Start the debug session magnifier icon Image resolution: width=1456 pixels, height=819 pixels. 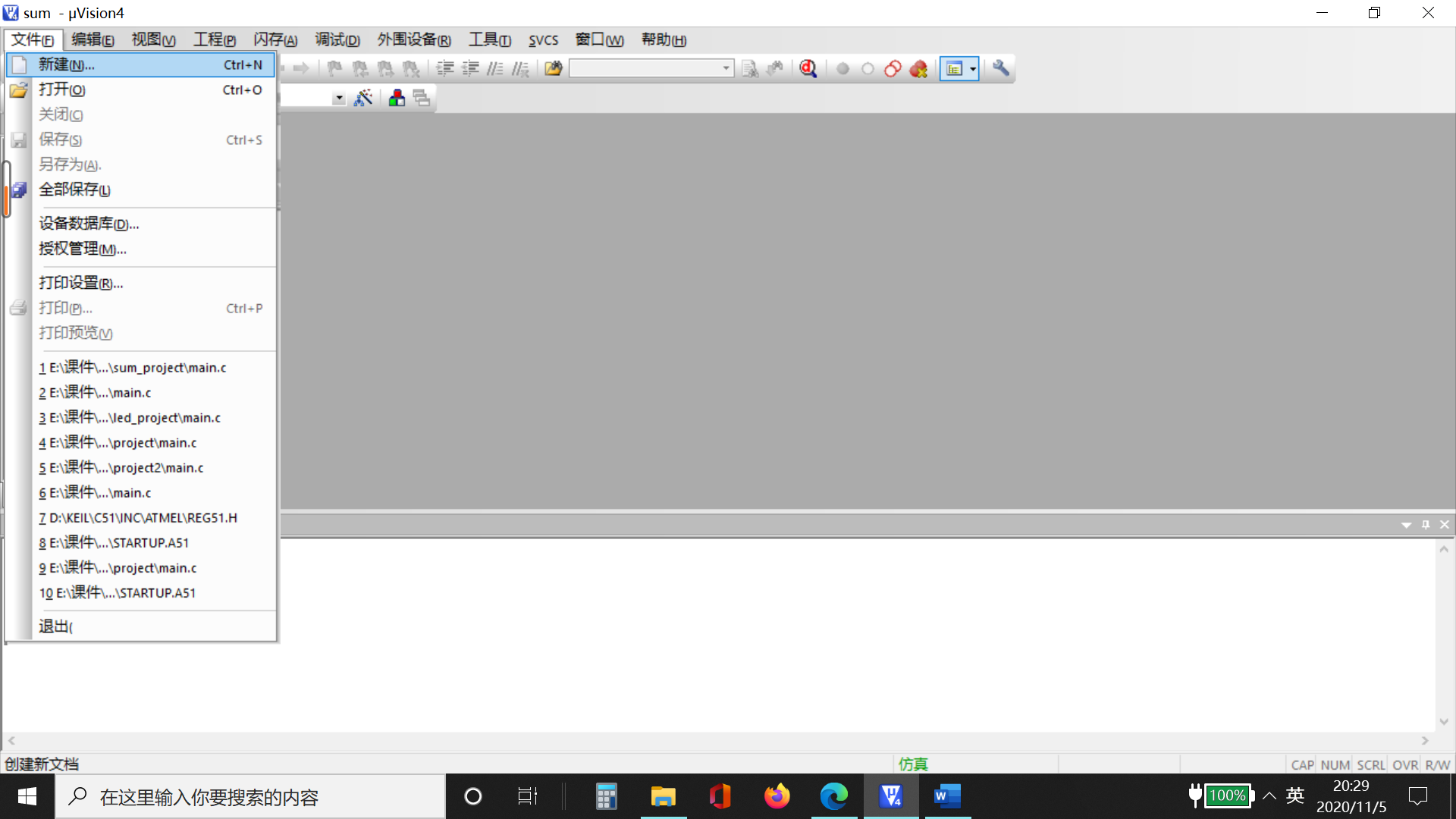point(808,69)
